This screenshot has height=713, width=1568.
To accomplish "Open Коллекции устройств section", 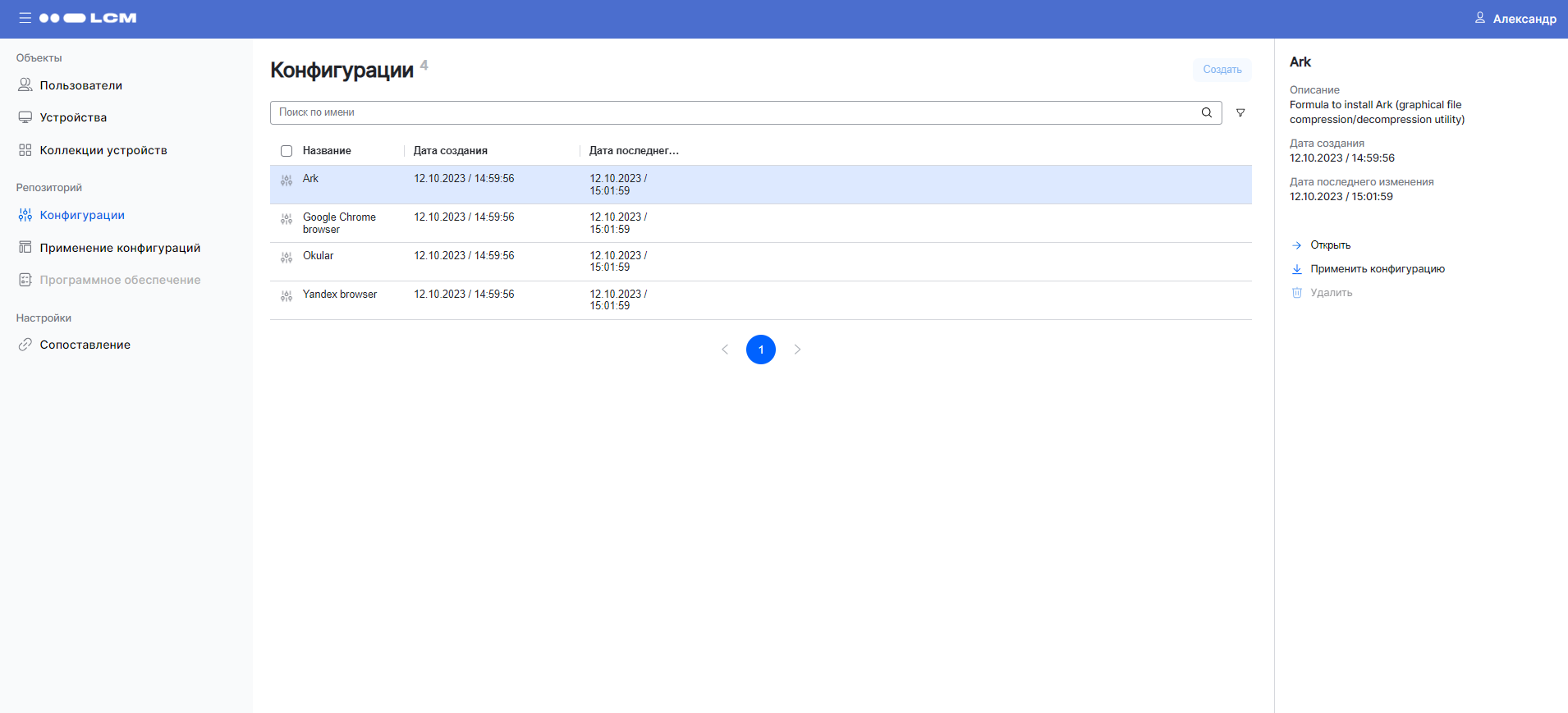I will coord(103,150).
